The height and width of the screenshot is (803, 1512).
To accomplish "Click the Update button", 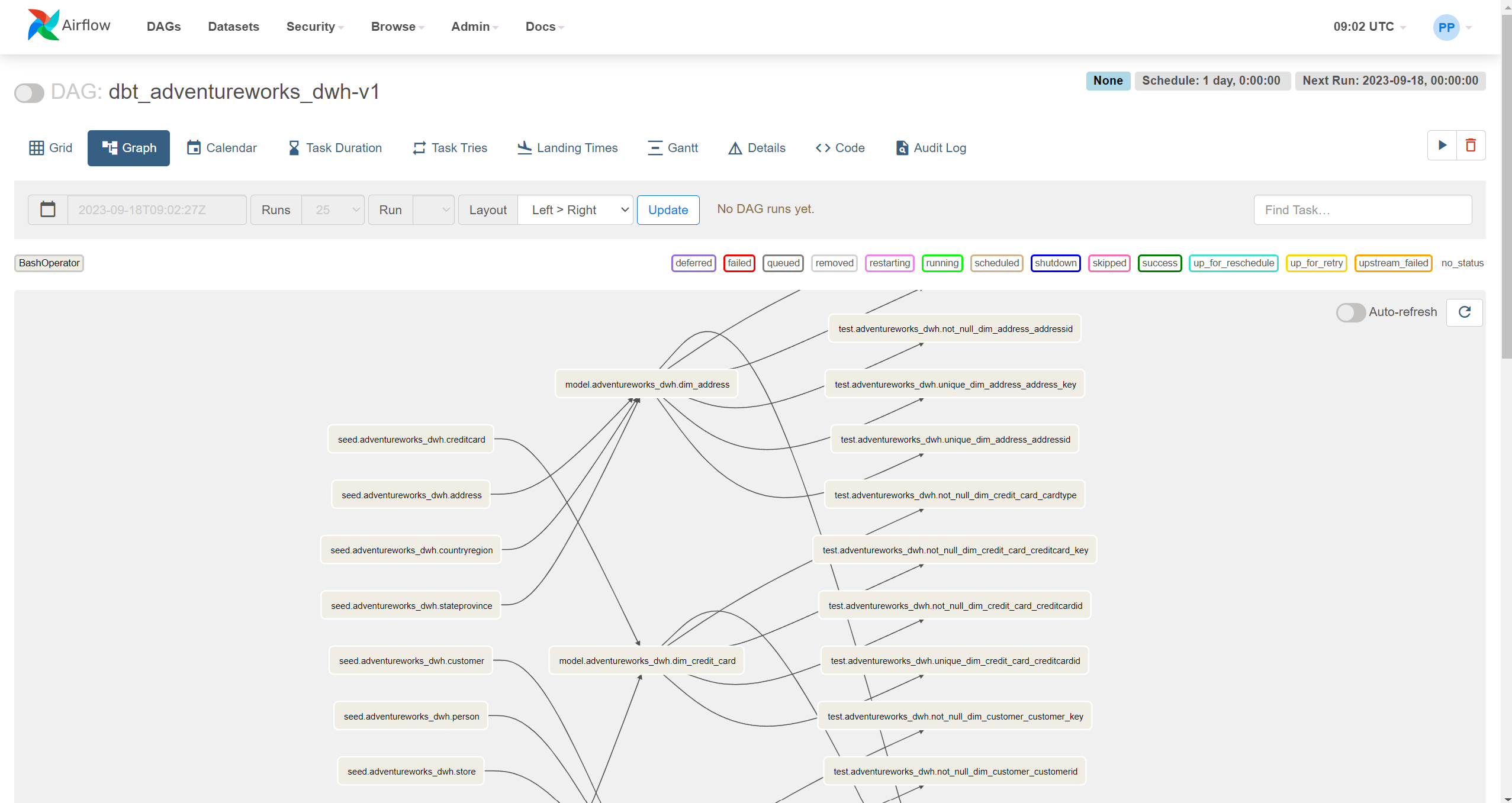I will 668,210.
